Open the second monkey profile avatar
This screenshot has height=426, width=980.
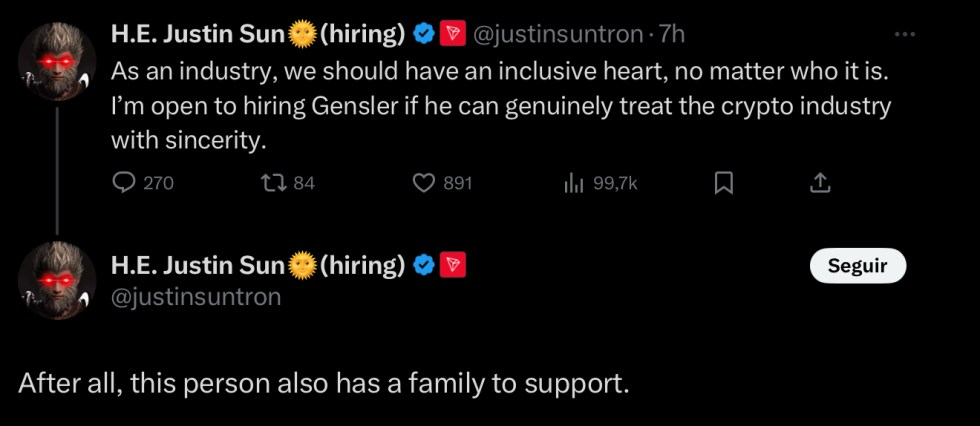point(58,281)
